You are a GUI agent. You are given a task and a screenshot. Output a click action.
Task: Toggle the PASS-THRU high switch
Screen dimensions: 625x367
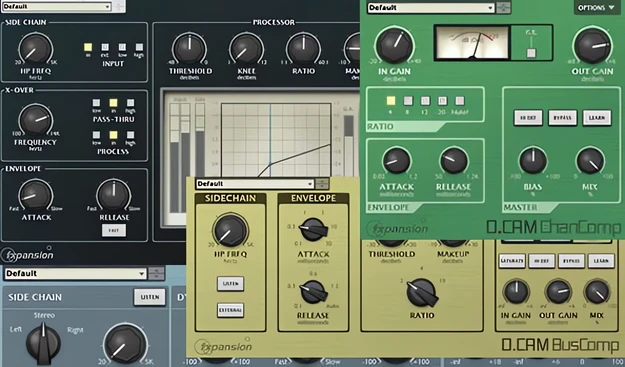[130, 103]
